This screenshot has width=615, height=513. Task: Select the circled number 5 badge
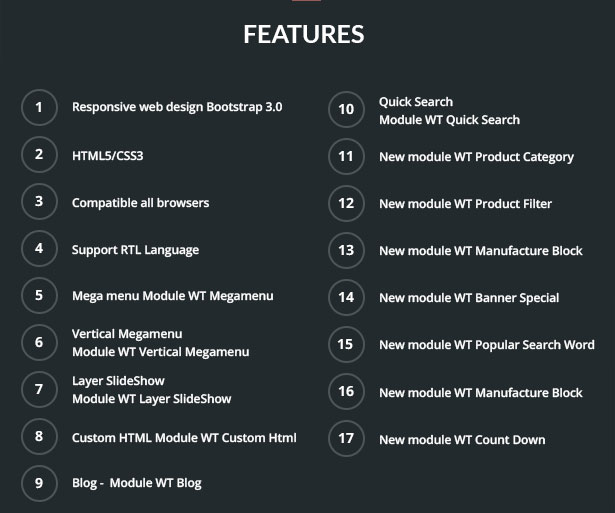(x=39, y=295)
